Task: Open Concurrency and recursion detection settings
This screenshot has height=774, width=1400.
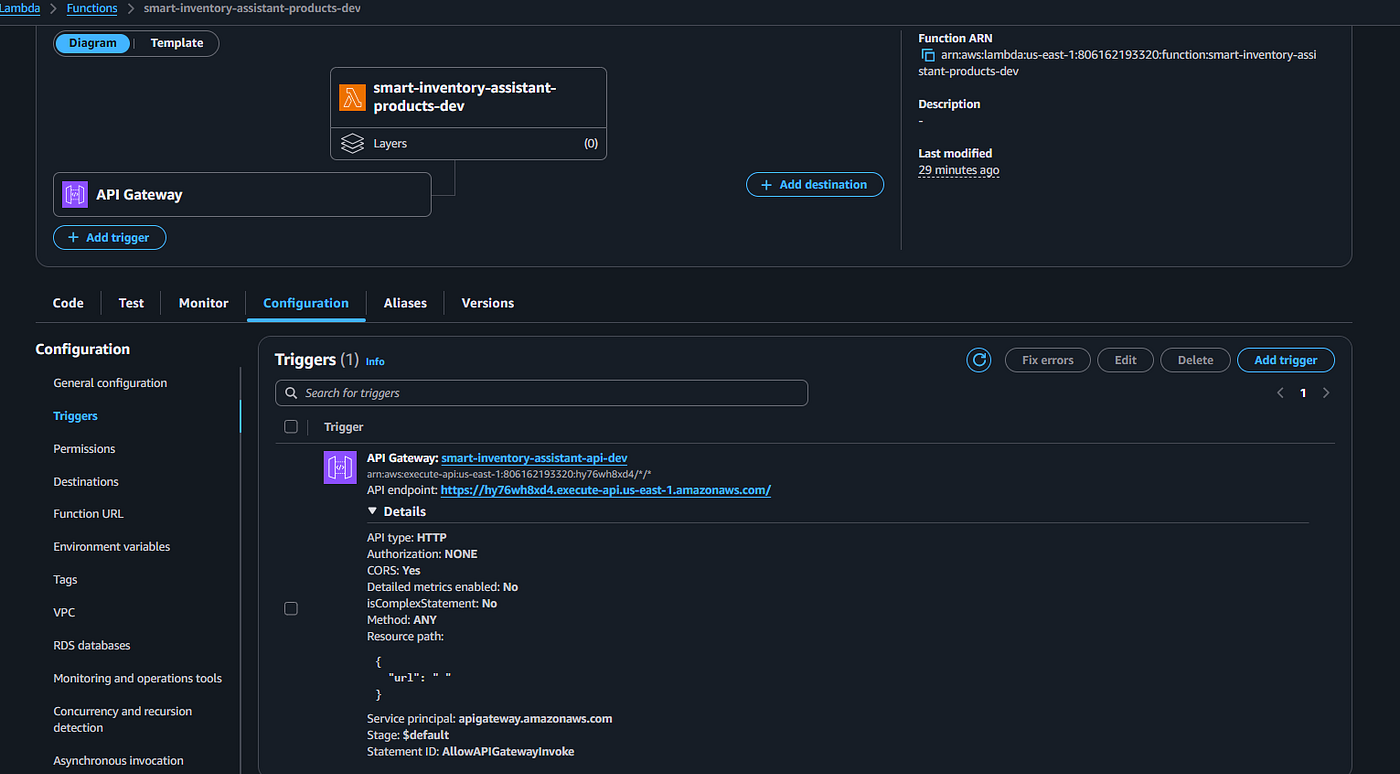Action: pyautogui.click(x=123, y=719)
